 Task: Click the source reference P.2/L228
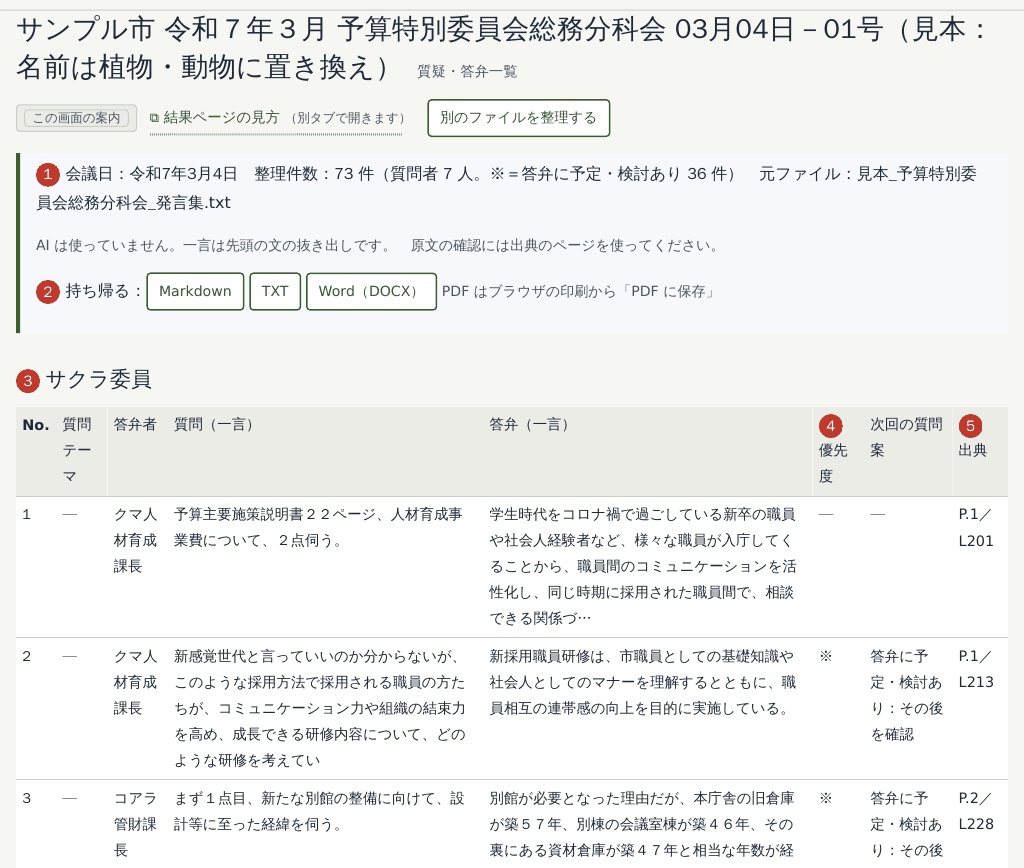(976, 811)
